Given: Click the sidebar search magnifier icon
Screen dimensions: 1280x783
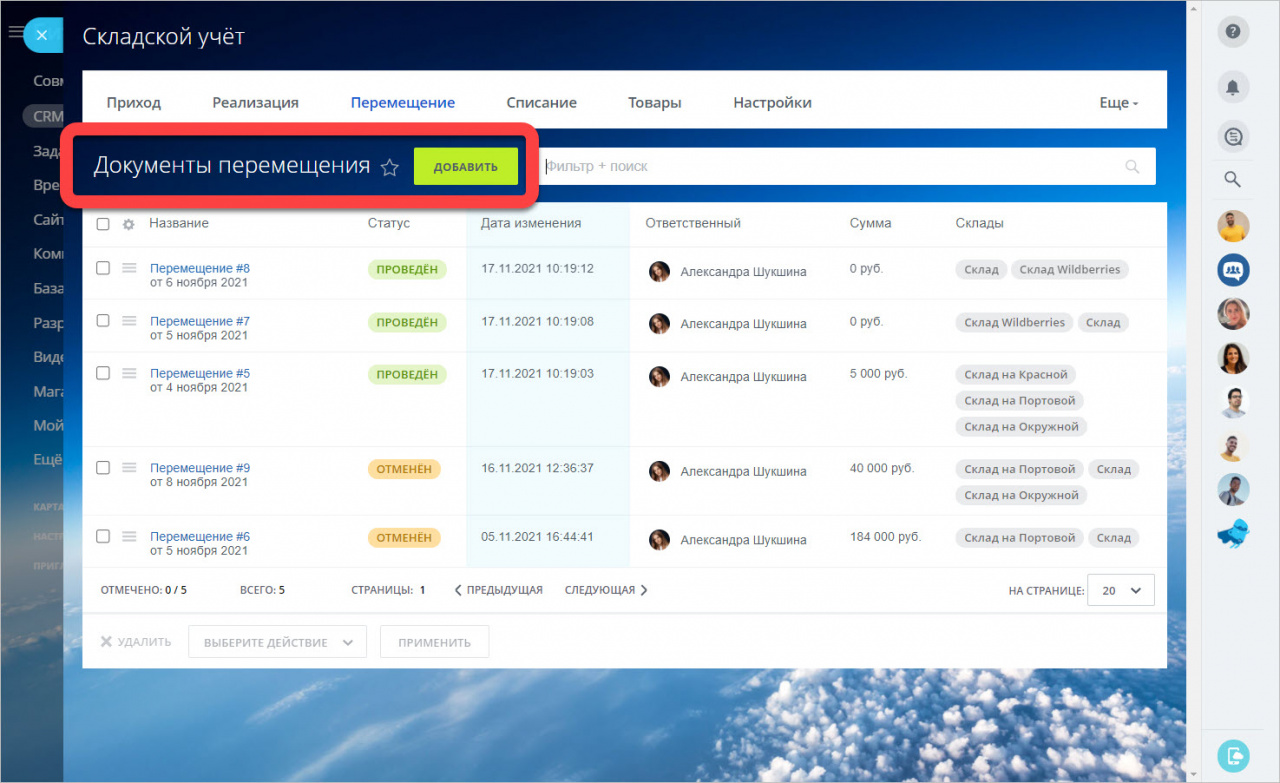Looking at the screenshot, I should (1233, 180).
